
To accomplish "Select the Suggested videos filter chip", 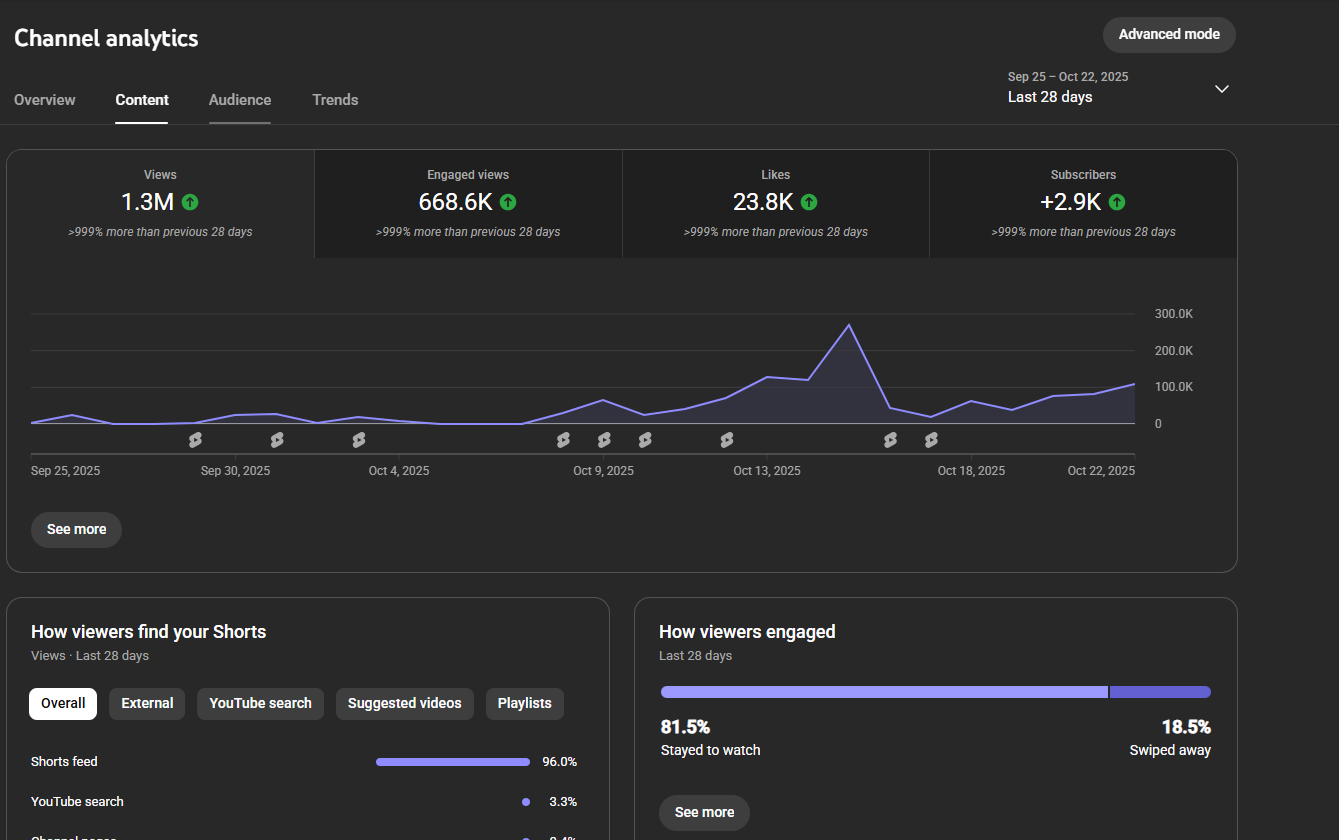I will pos(404,703).
